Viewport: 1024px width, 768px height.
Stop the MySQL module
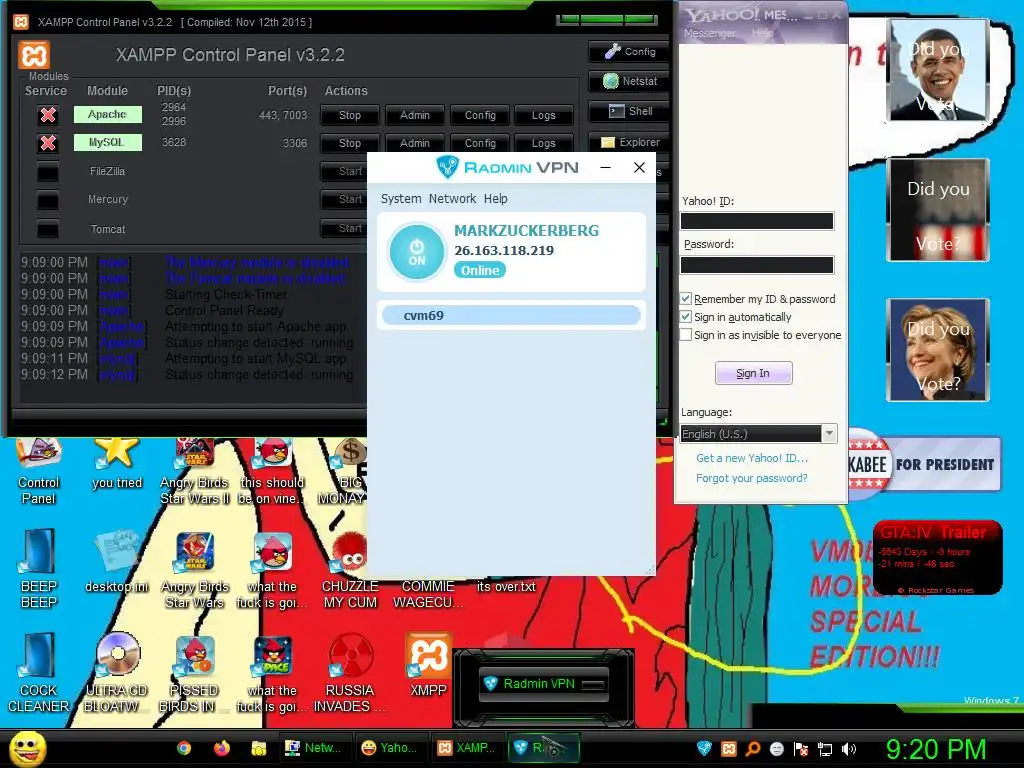(x=350, y=143)
